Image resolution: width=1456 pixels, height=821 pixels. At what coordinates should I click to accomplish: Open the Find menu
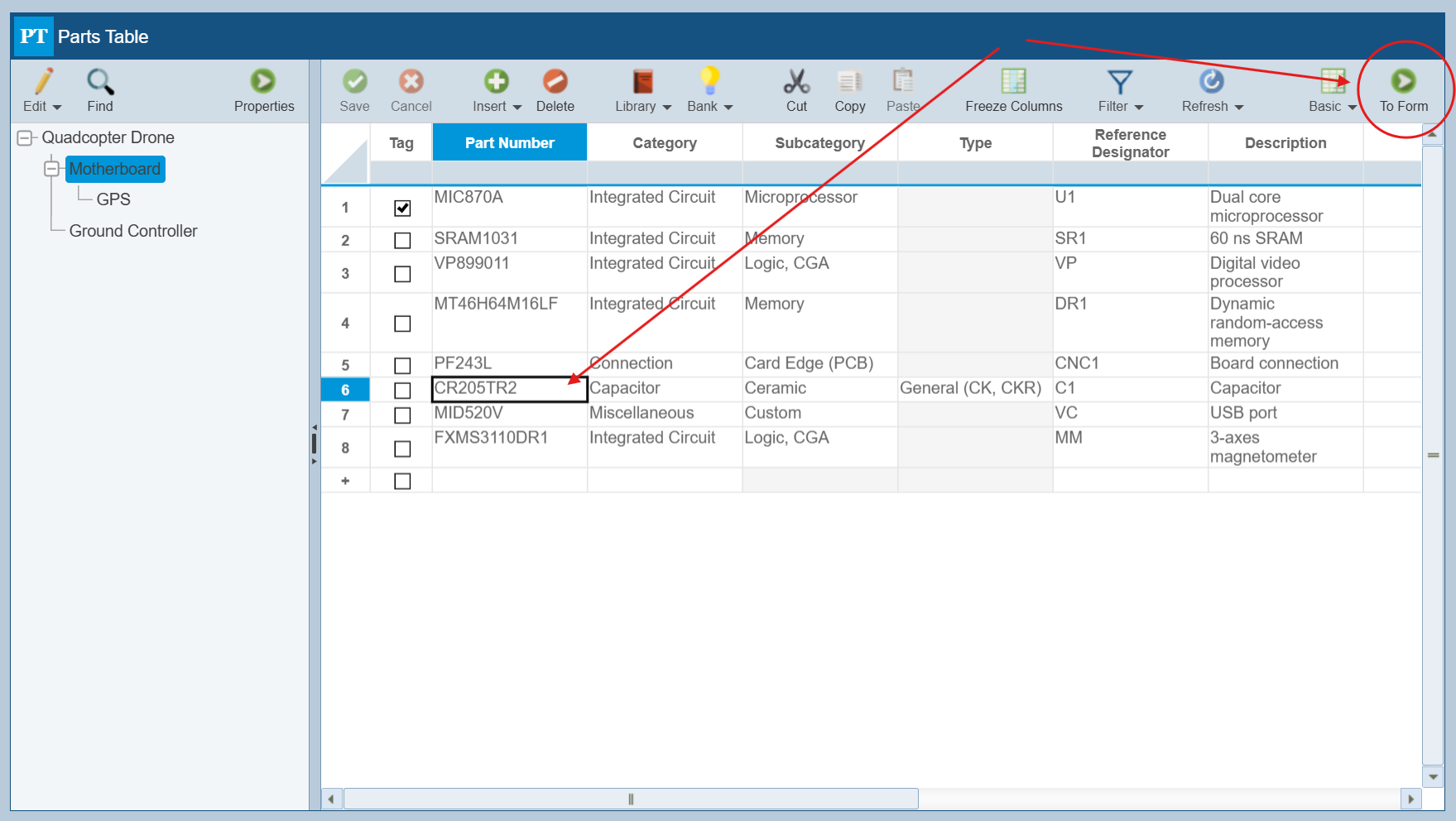99,89
